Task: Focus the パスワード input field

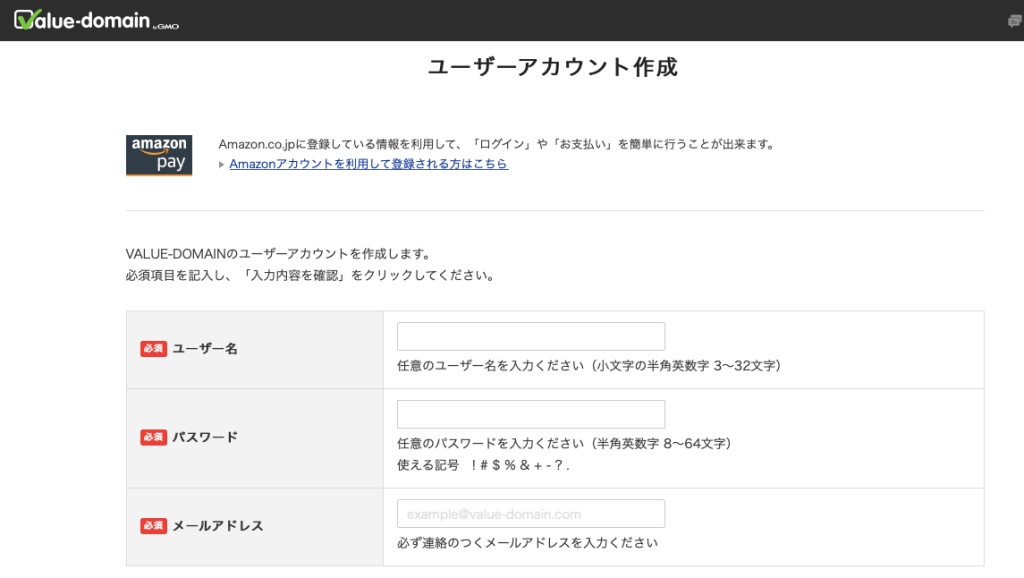Action: coord(531,414)
